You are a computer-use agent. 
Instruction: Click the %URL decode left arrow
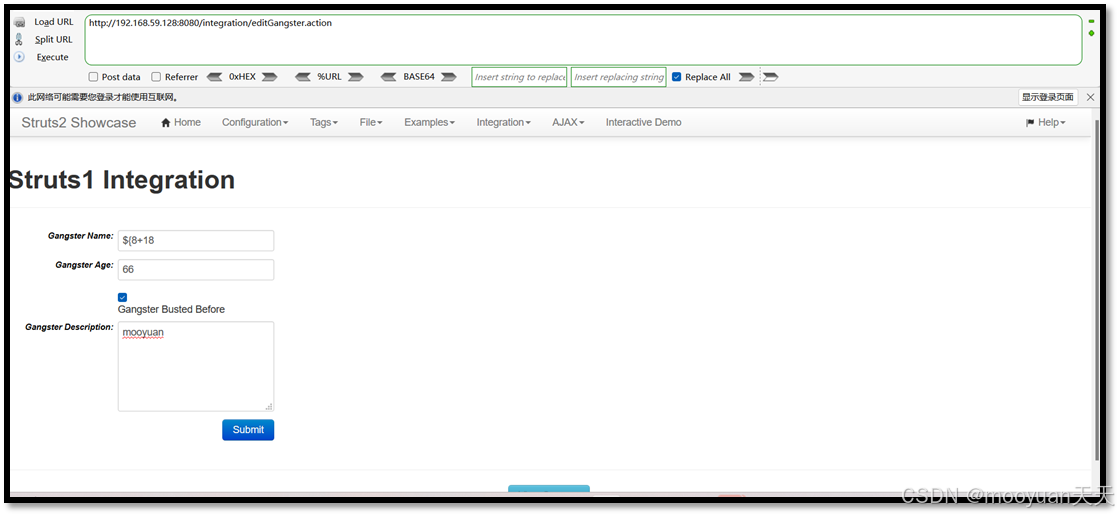(x=303, y=77)
